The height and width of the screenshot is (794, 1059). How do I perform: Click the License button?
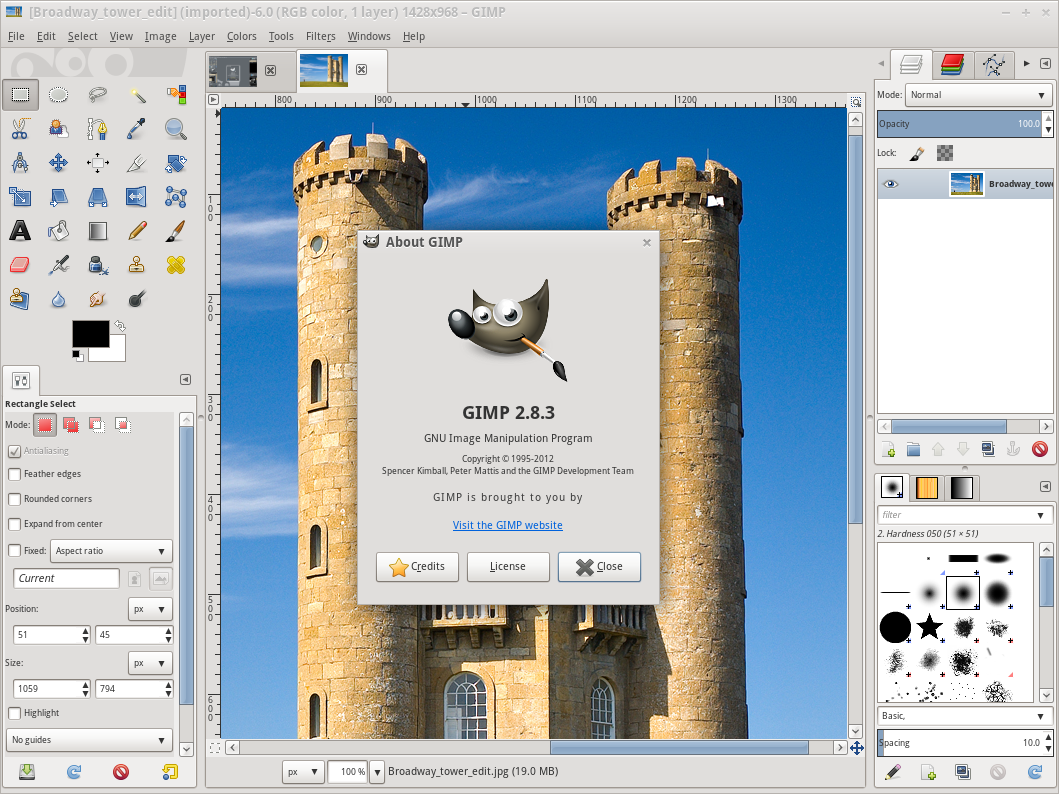point(508,566)
